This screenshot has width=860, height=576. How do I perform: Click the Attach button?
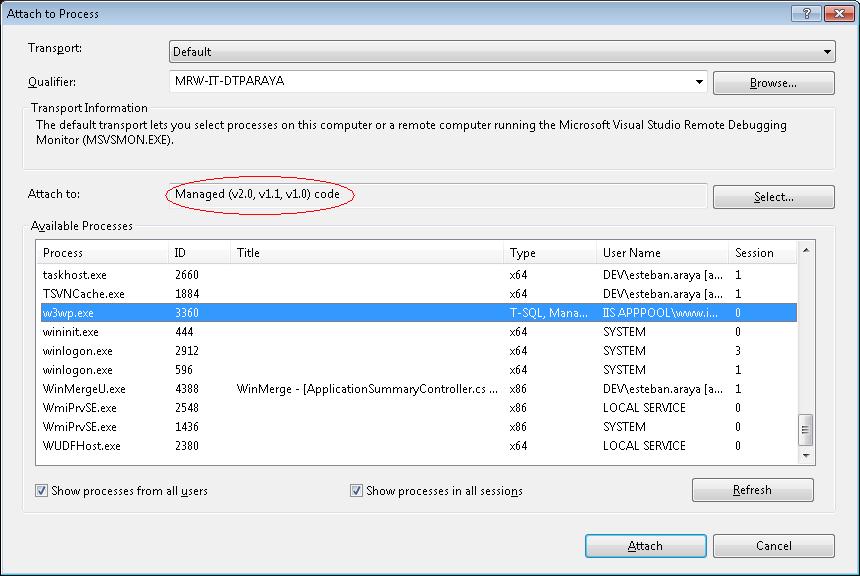(645, 545)
